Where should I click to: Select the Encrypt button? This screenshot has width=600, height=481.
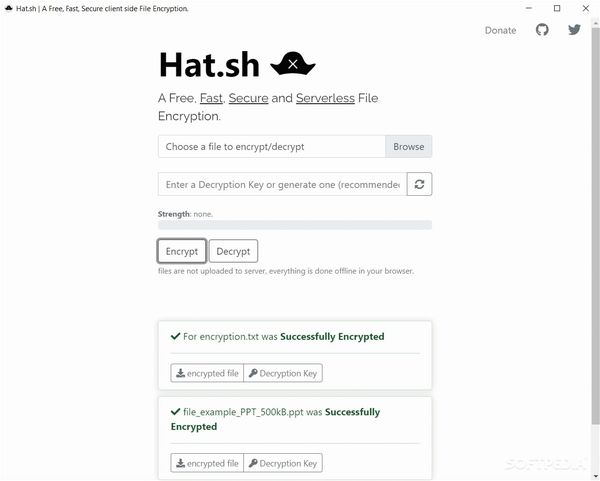point(182,251)
